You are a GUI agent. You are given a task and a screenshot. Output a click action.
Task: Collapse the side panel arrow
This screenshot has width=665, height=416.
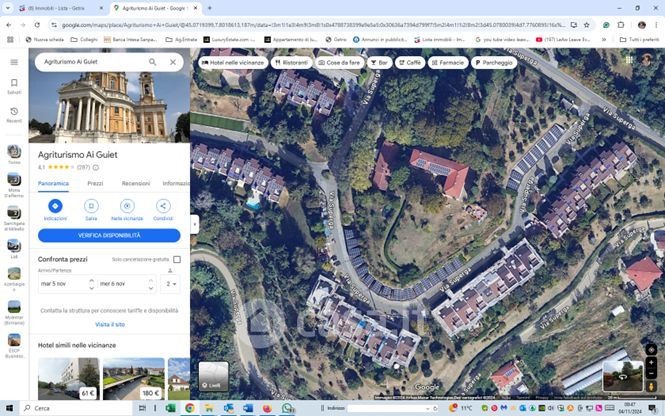click(x=194, y=224)
